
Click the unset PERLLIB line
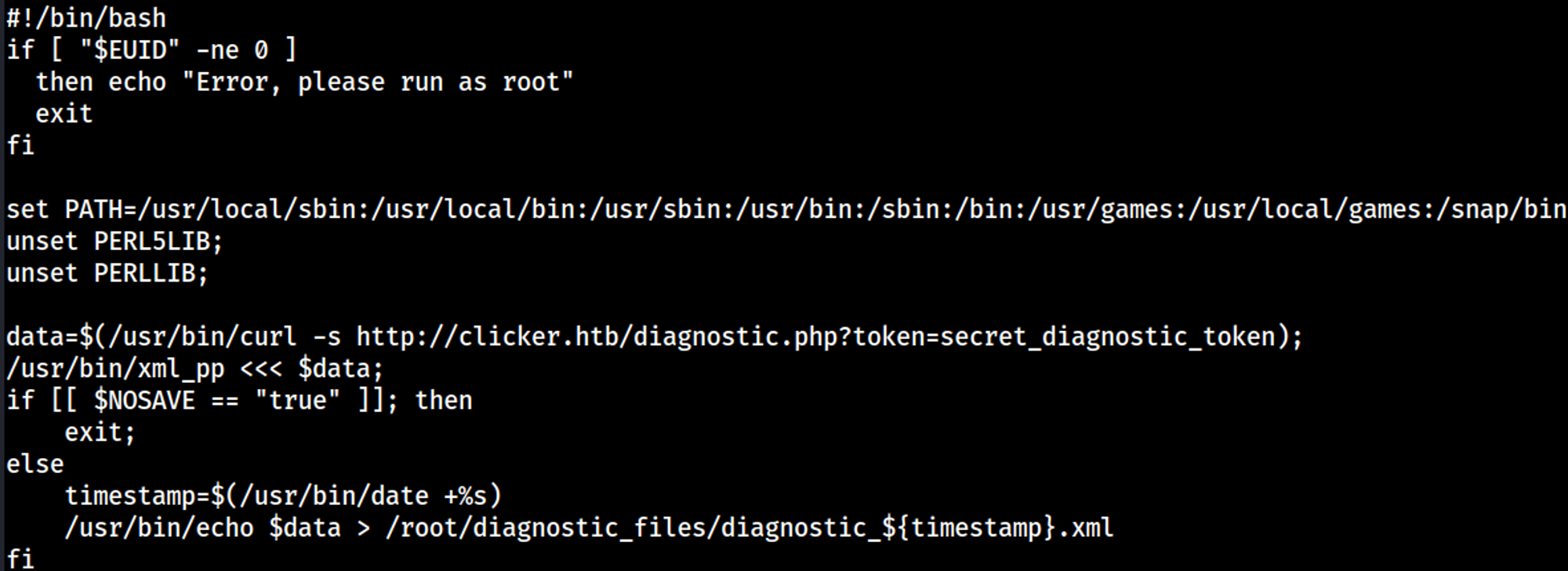pos(107,274)
